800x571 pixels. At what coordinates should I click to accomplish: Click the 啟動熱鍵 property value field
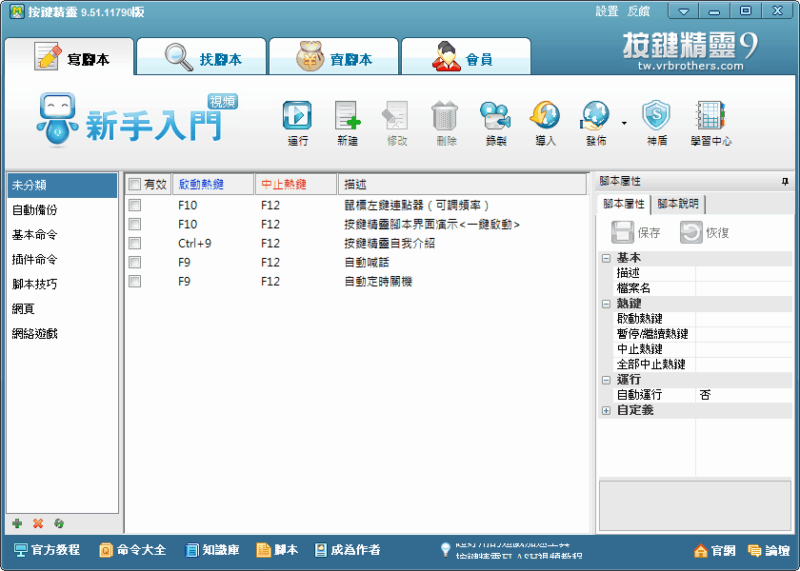pos(743,319)
